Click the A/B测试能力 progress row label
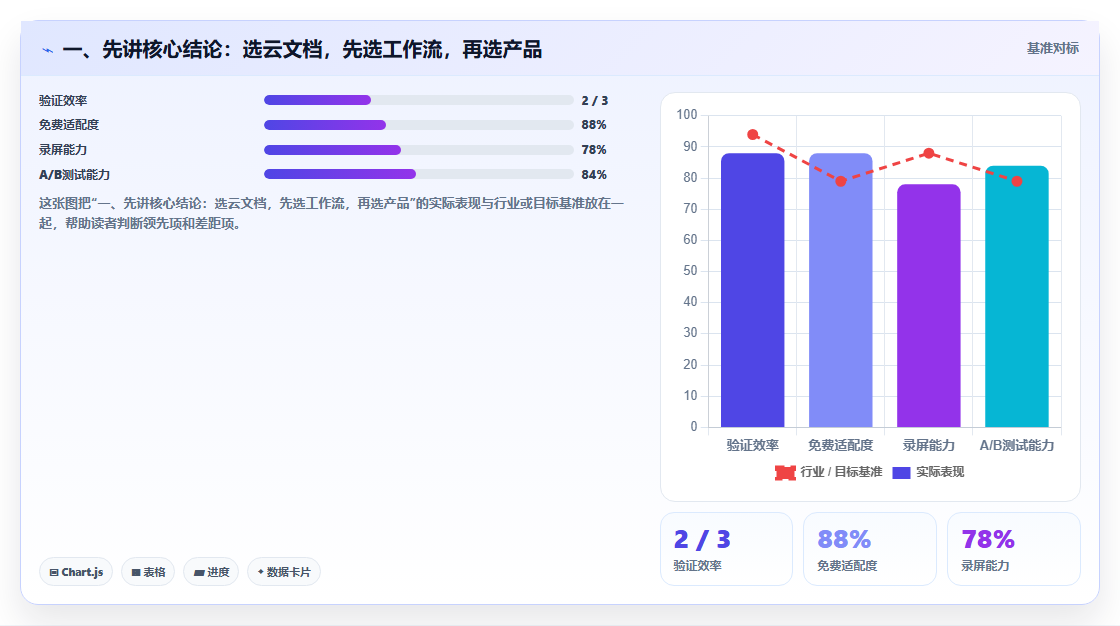The height and width of the screenshot is (626, 1120). (74, 175)
